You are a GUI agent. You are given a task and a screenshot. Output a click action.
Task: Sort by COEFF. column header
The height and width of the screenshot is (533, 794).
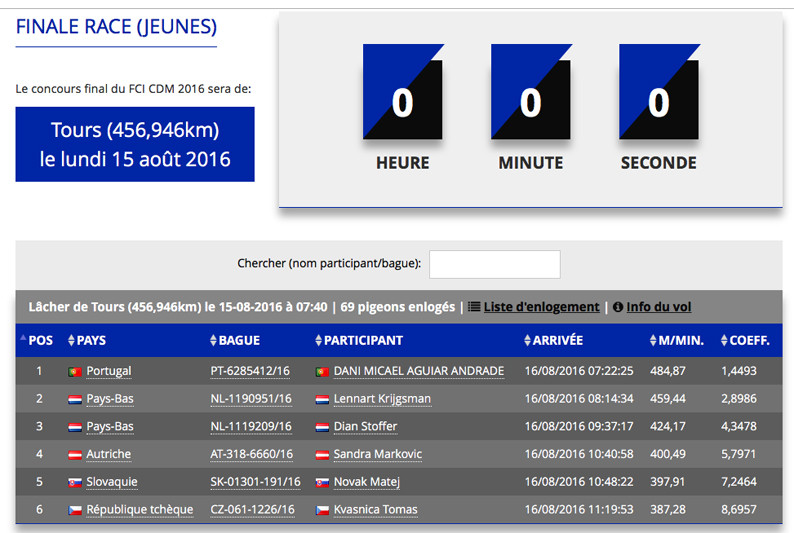click(x=749, y=340)
